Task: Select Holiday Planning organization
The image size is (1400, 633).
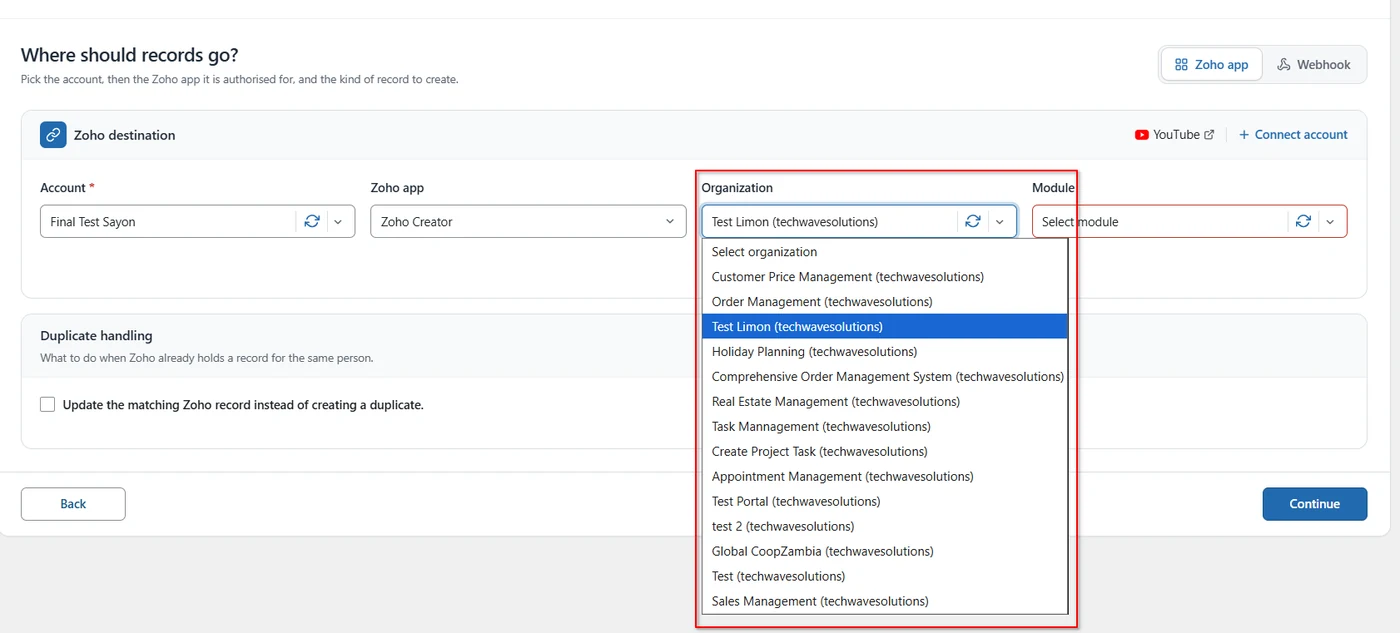Action: pos(885,352)
